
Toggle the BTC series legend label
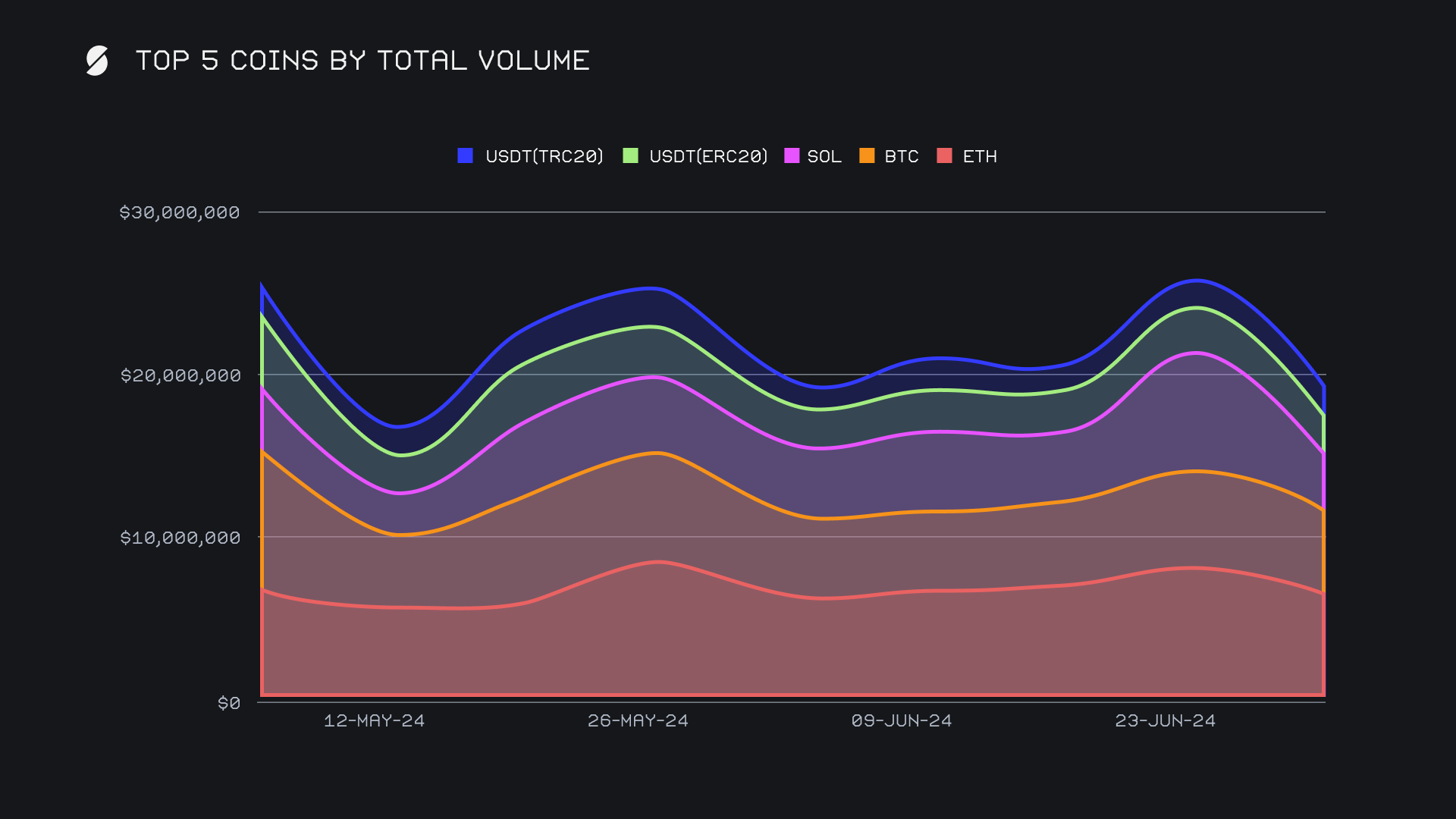(901, 156)
